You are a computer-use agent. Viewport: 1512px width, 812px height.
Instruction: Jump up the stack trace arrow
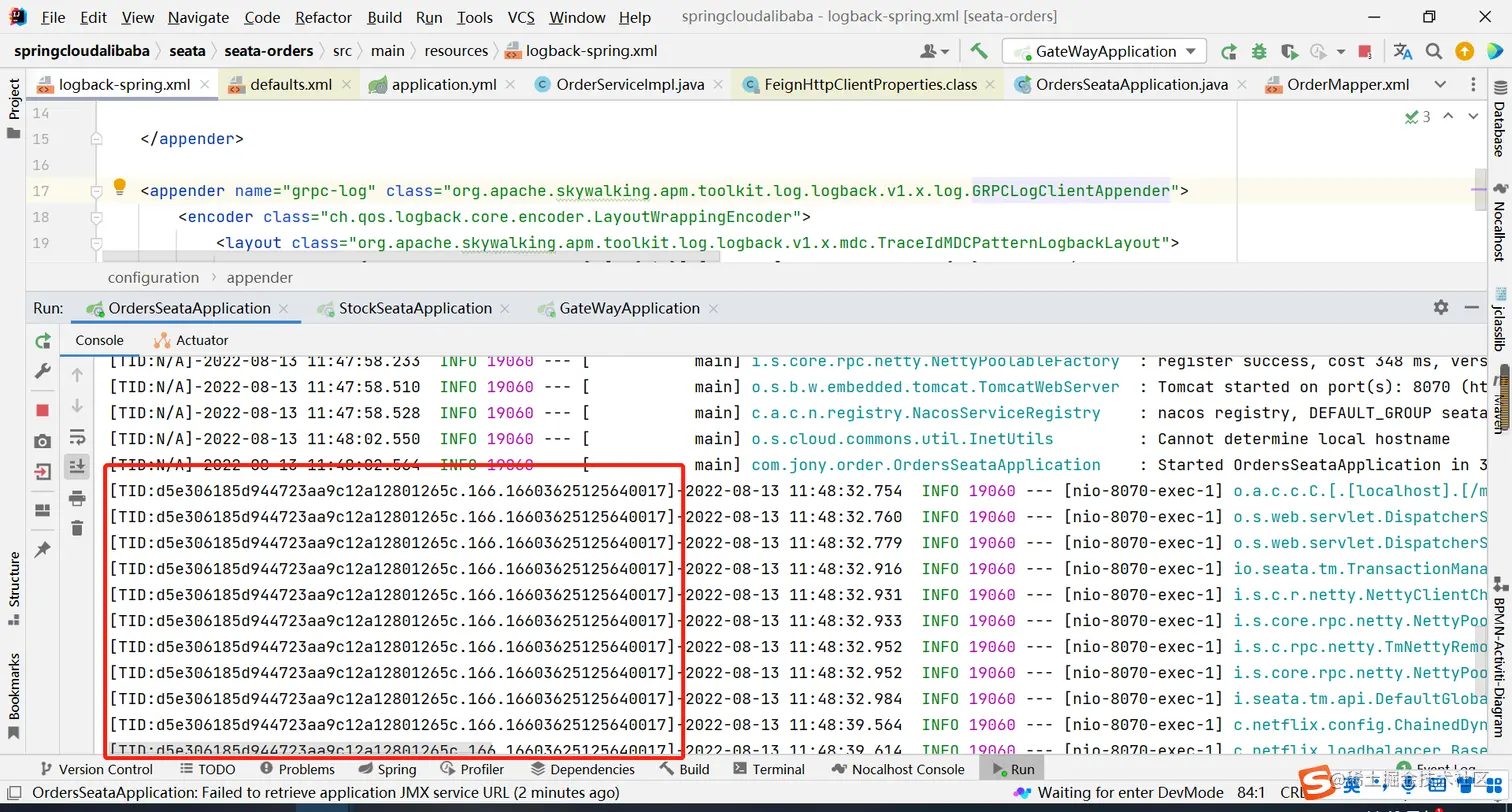point(77,375)
